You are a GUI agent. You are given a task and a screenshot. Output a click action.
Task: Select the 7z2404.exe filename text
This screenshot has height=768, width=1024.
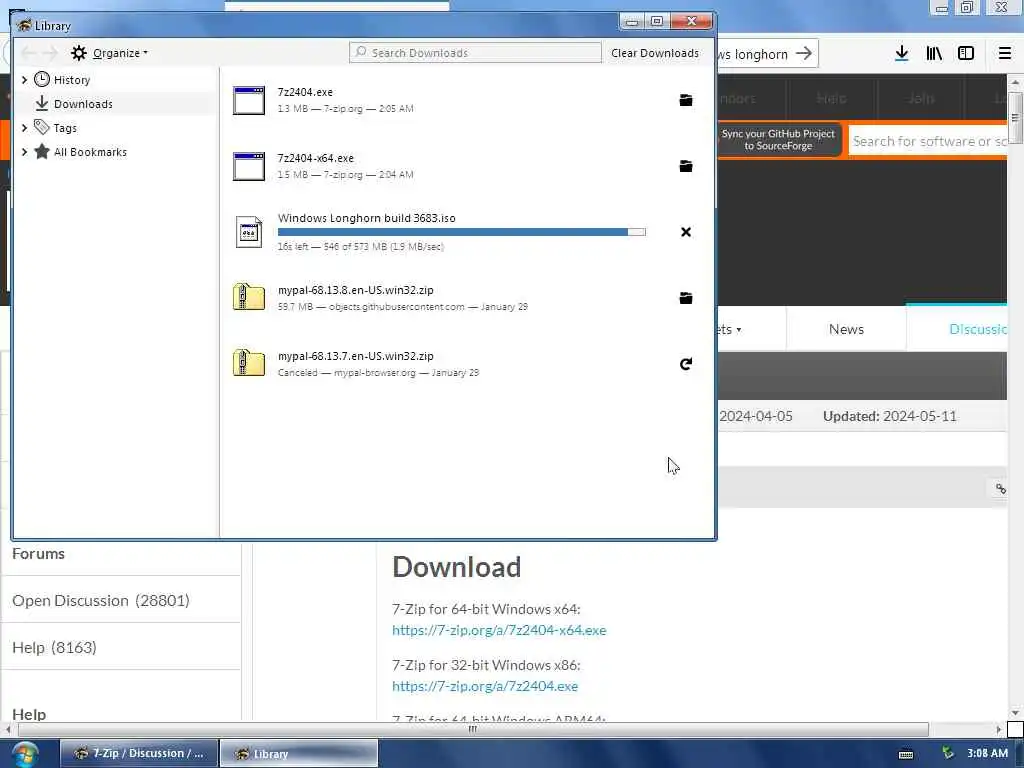click(305, 92)
